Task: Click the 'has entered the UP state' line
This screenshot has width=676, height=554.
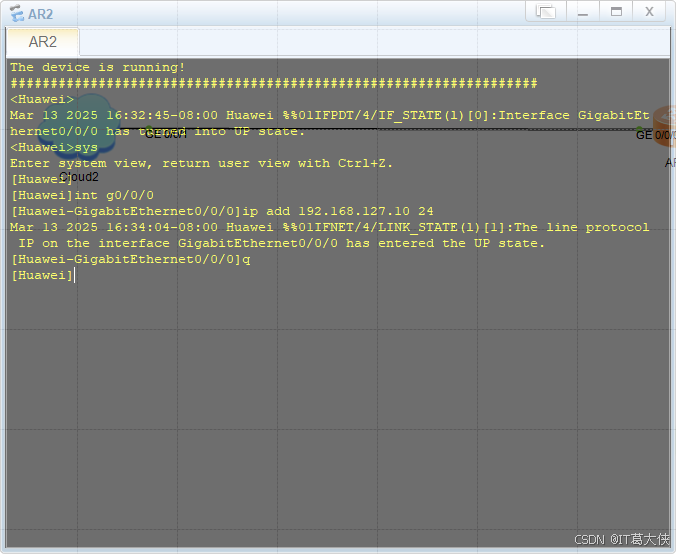Action: tap(282, 243)
